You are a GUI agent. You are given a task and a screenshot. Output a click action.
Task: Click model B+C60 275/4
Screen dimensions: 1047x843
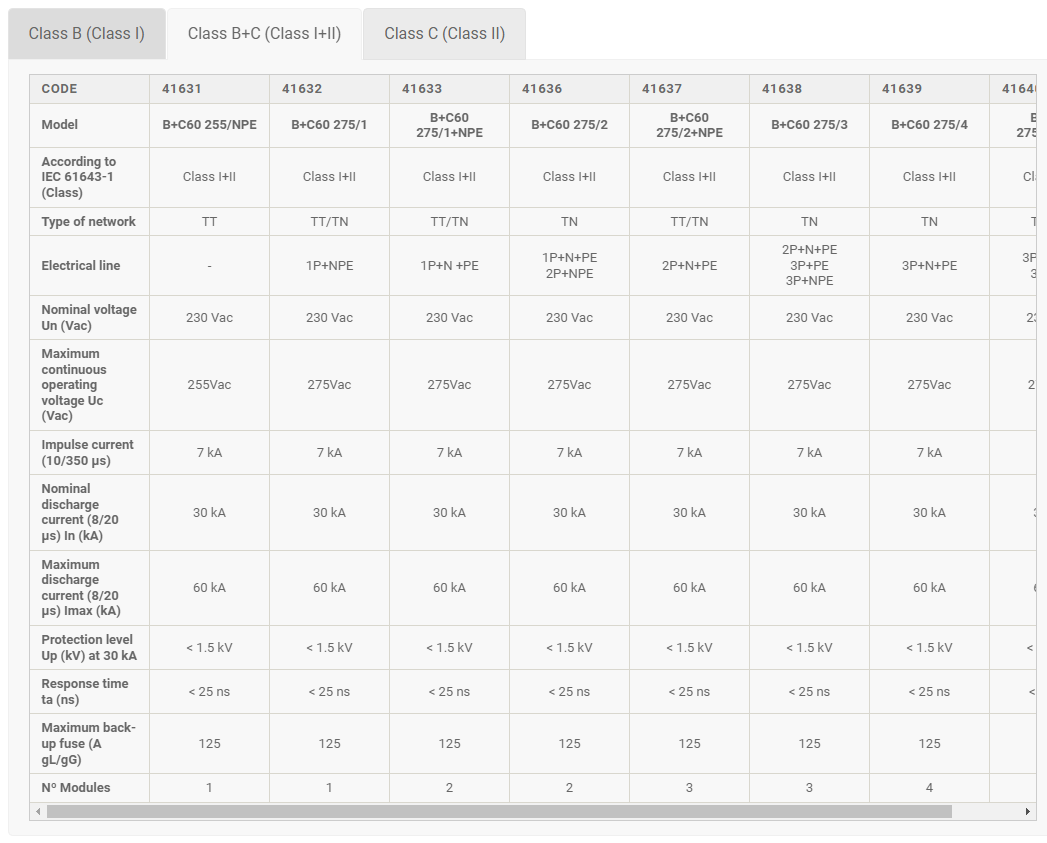tap(929, 125)
